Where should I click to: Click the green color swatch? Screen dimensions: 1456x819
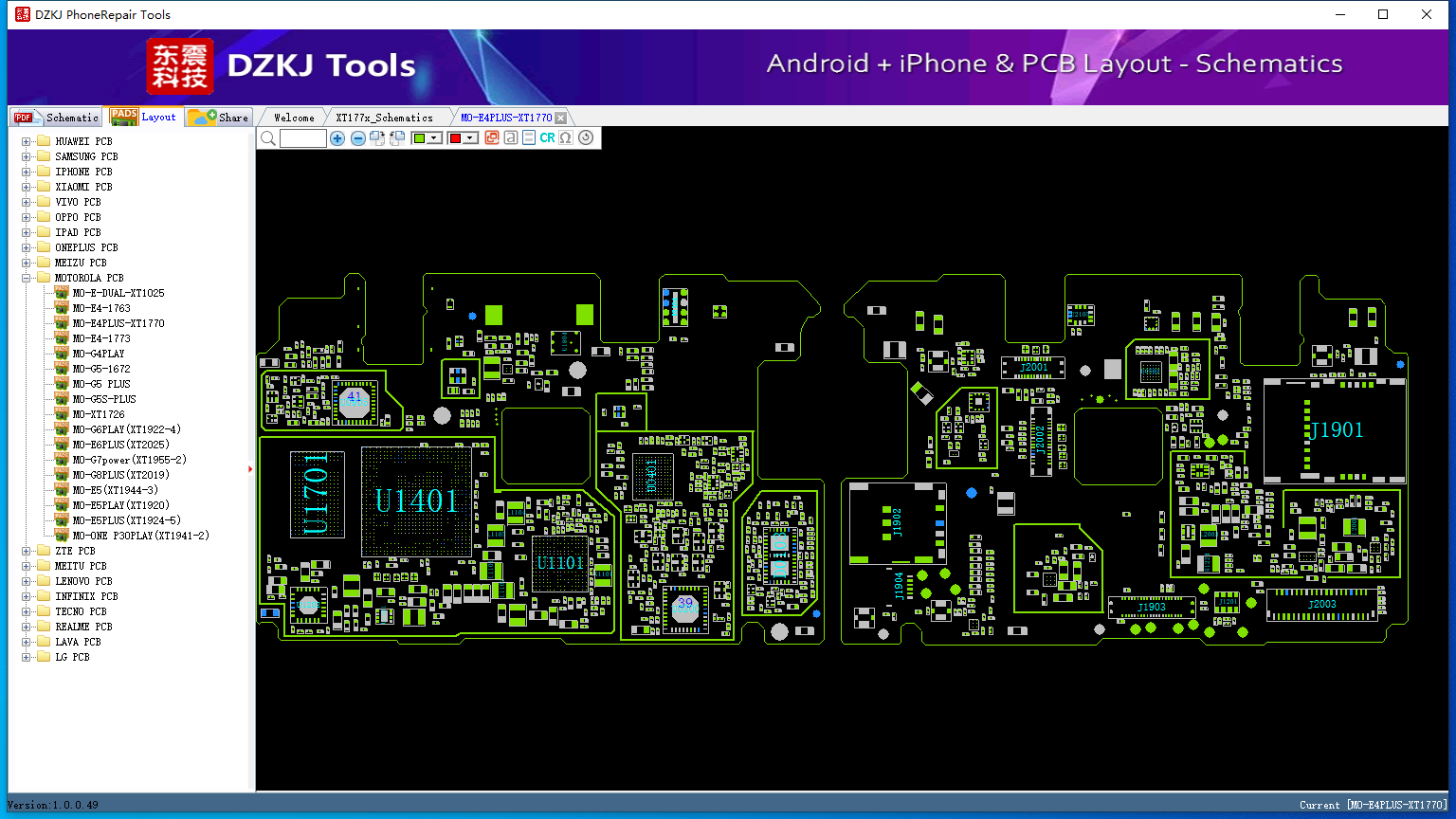point(419,138)
